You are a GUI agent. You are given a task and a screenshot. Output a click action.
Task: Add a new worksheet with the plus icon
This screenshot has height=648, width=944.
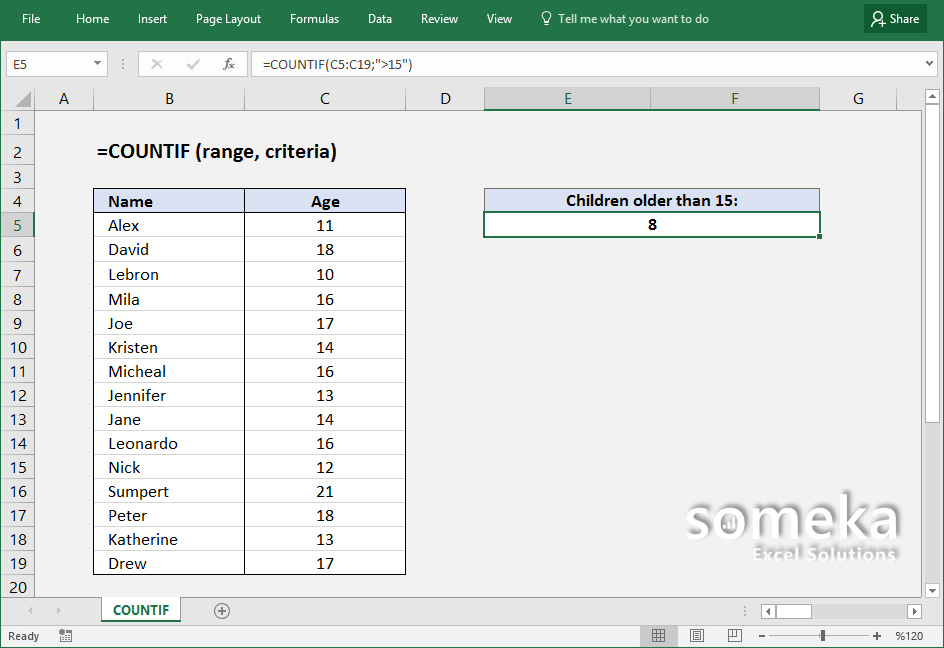(x=221, y=610)
